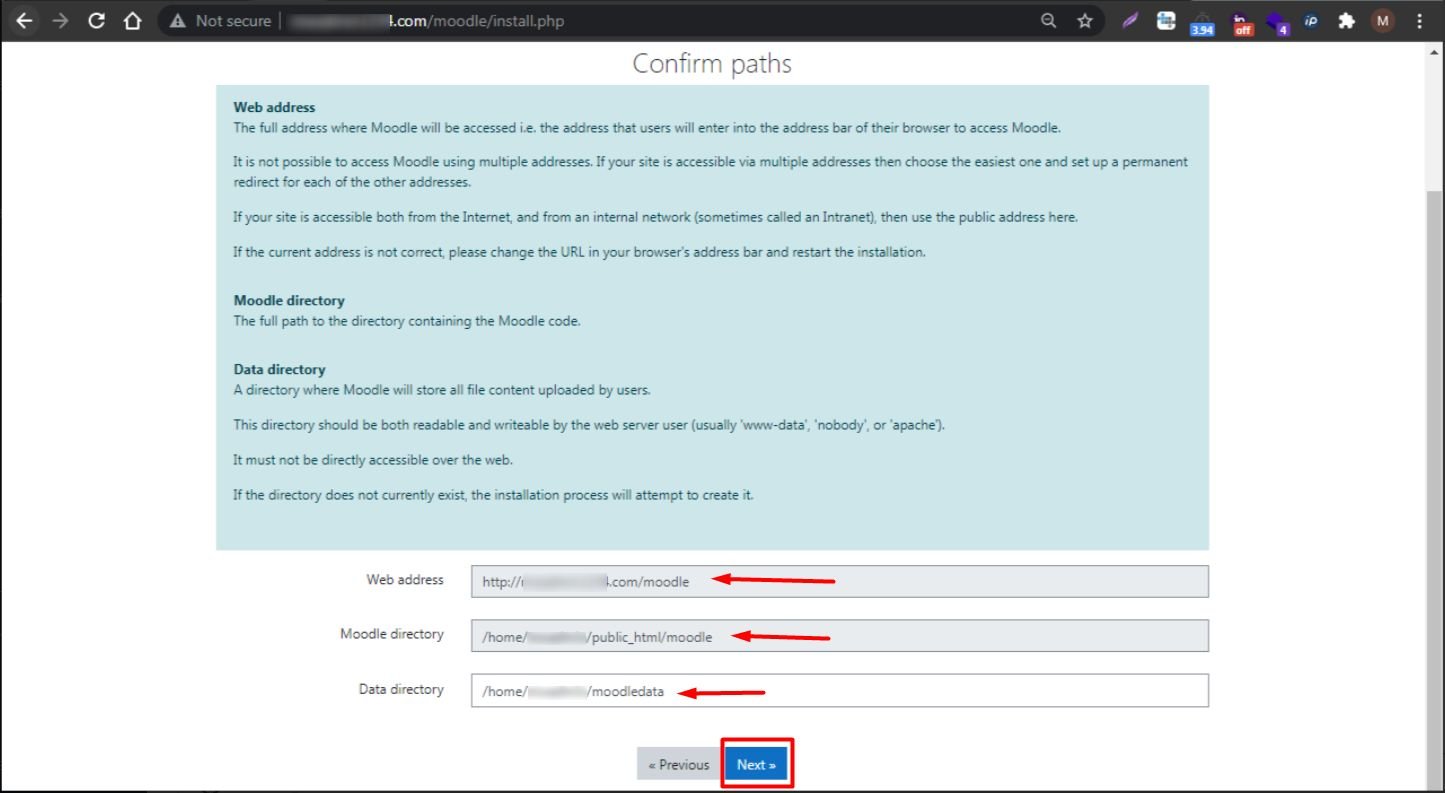Click the Web address field
This screenshot has width=1445, height=793.
(x=839, y=581)
